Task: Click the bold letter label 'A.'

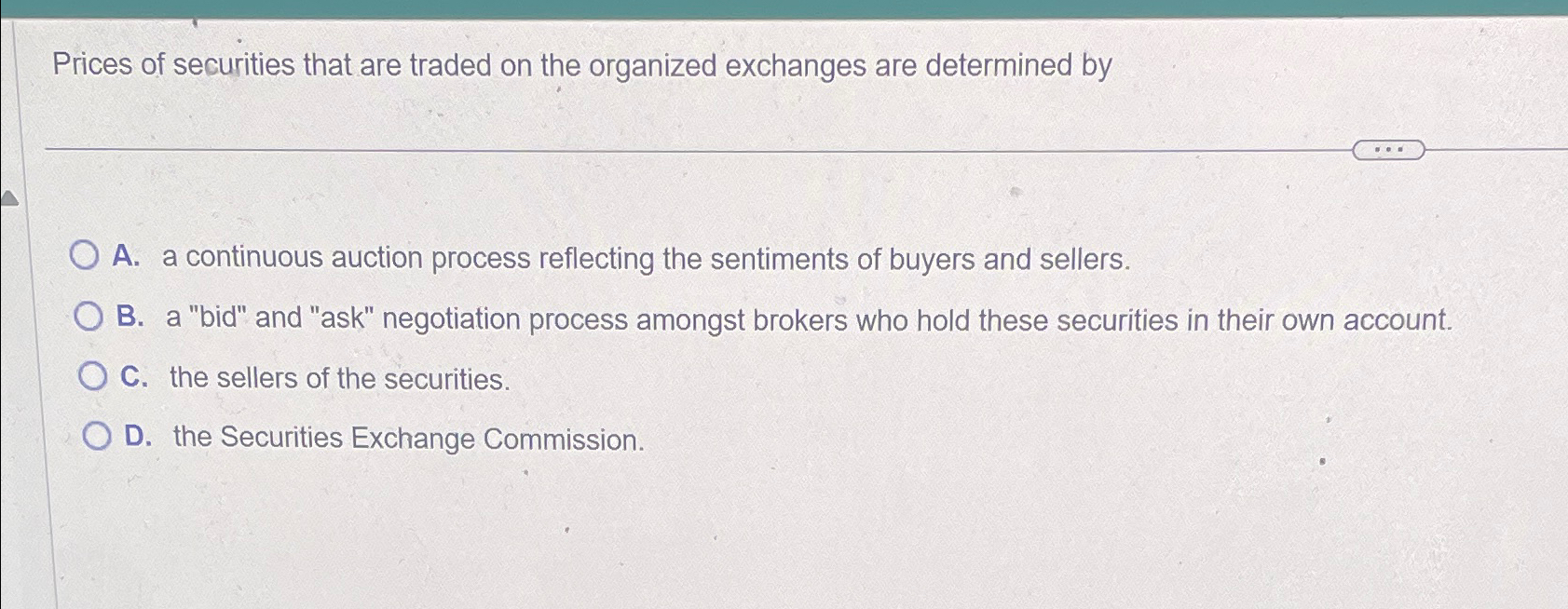Action: click(x=130, y=257)
